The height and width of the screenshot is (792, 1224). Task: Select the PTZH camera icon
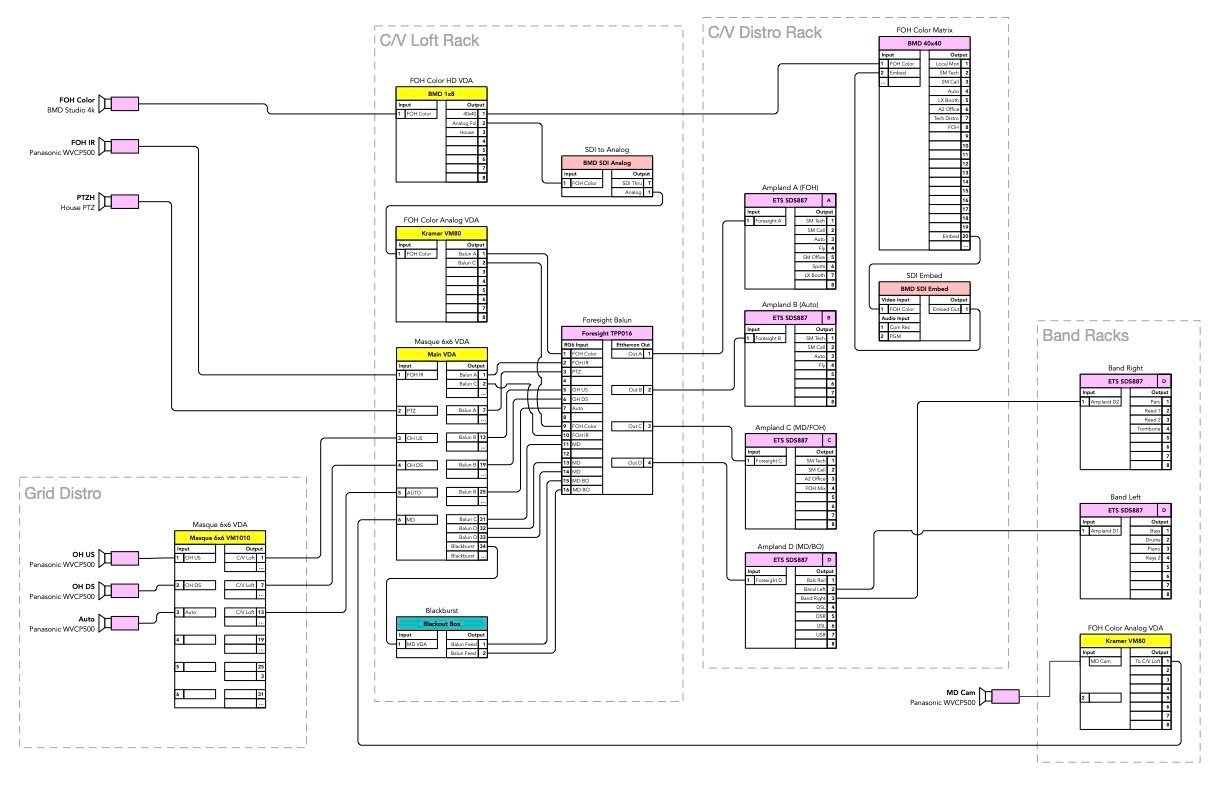[119, 201]
